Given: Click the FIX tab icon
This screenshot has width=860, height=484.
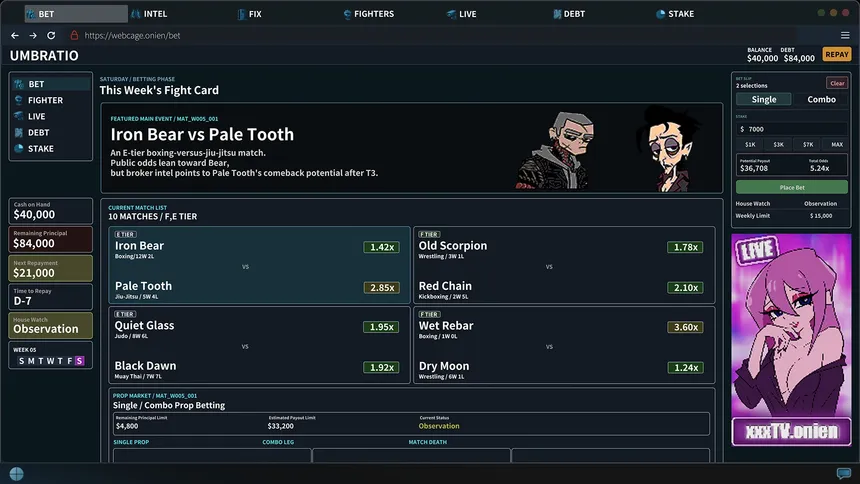Looking at the screenshot, I should (x=241, y=14).
